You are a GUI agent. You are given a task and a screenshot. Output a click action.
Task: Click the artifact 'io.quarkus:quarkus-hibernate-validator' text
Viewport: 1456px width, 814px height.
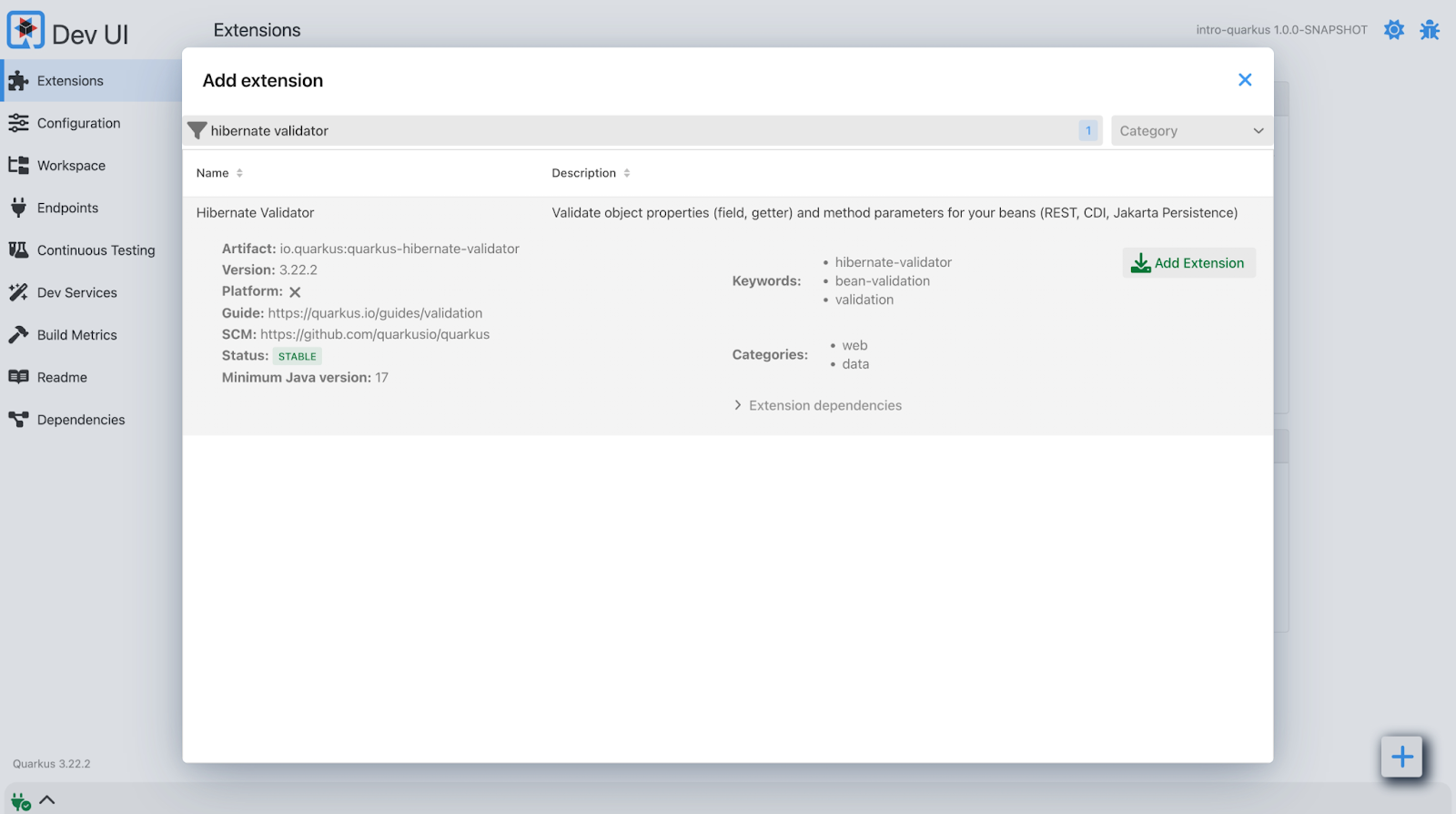(399, 249)
